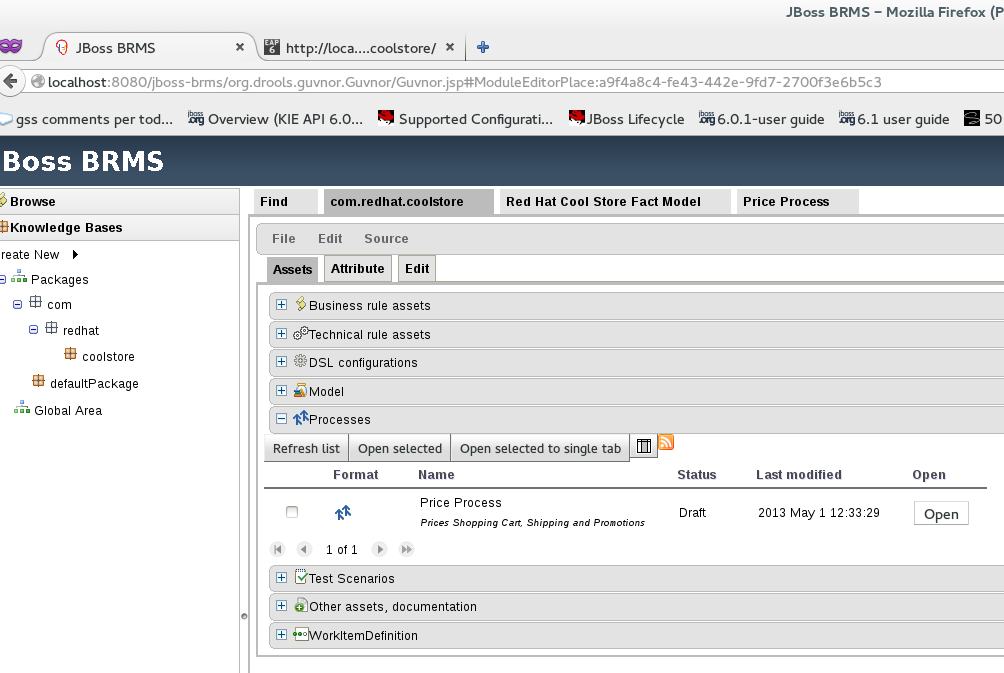1004x673 pixels.
Task: Go to first page of list
Action: 277,549
